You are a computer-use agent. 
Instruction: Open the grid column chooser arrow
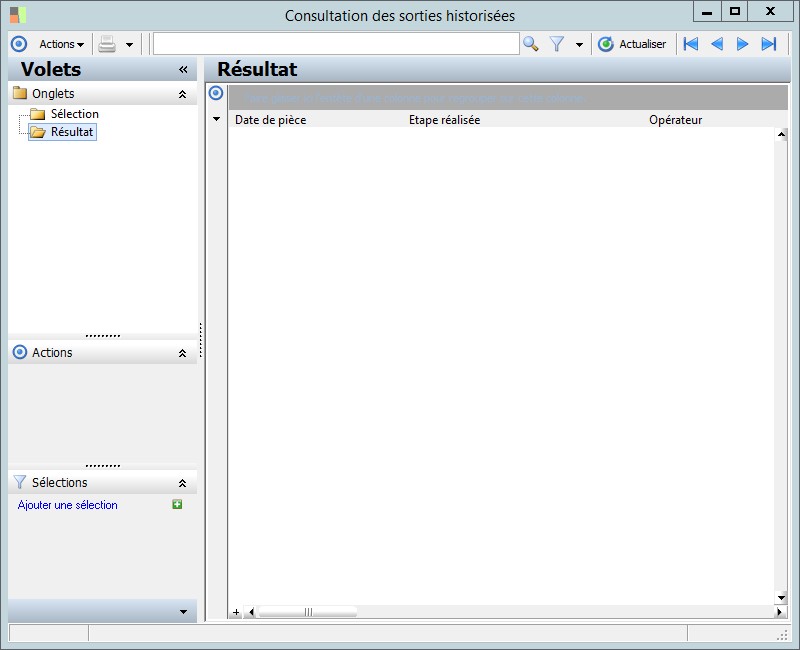(x=216, y=119)
